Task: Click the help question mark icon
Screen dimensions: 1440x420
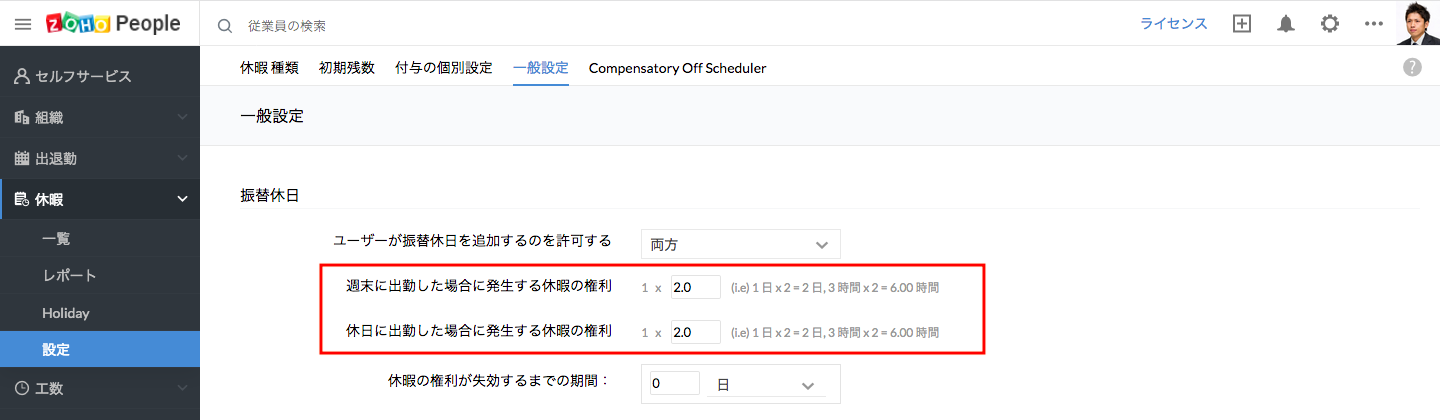Action: click(1412, 67)
